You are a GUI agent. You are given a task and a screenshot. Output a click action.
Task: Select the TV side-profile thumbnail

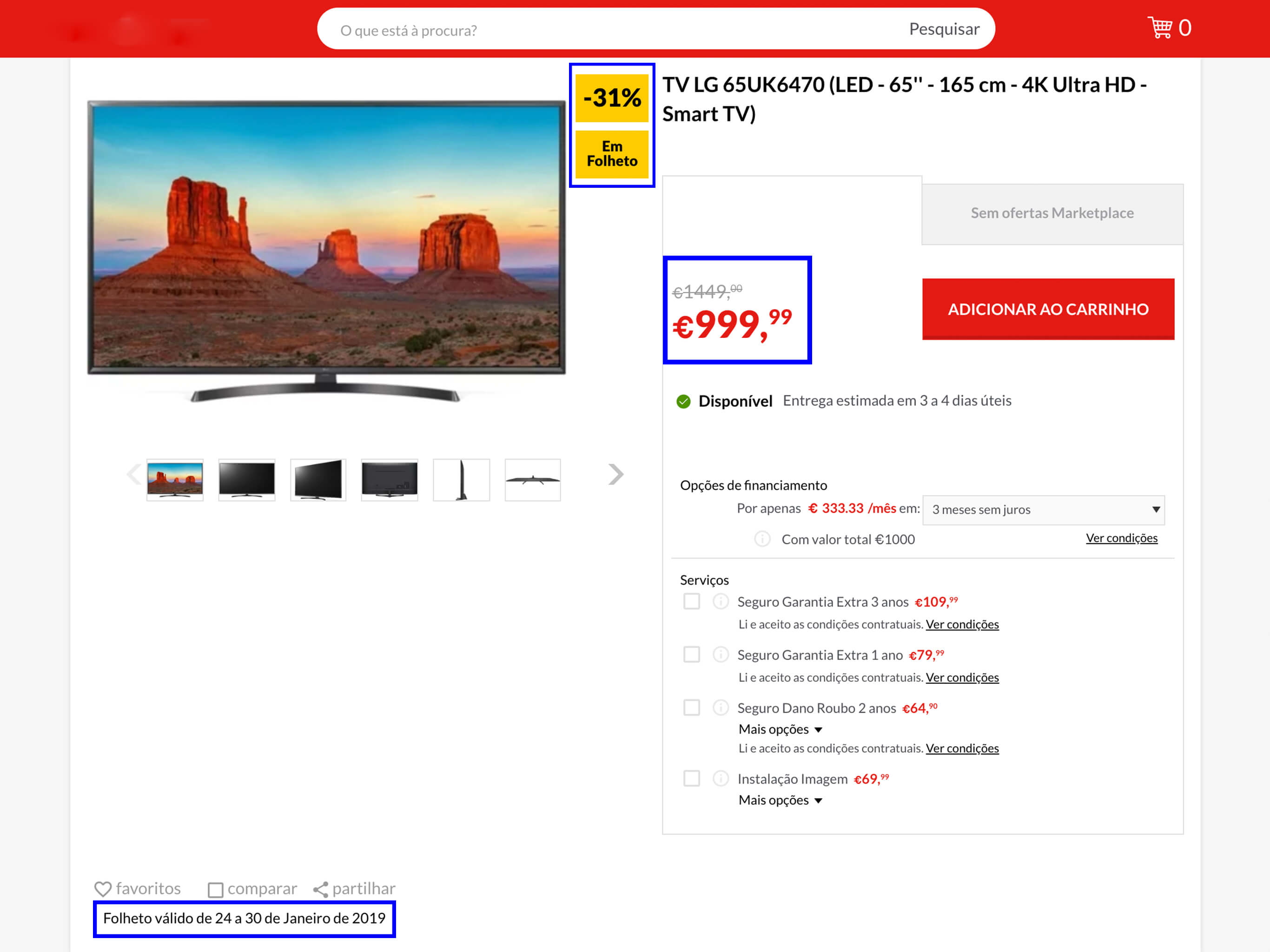point(461,479)
